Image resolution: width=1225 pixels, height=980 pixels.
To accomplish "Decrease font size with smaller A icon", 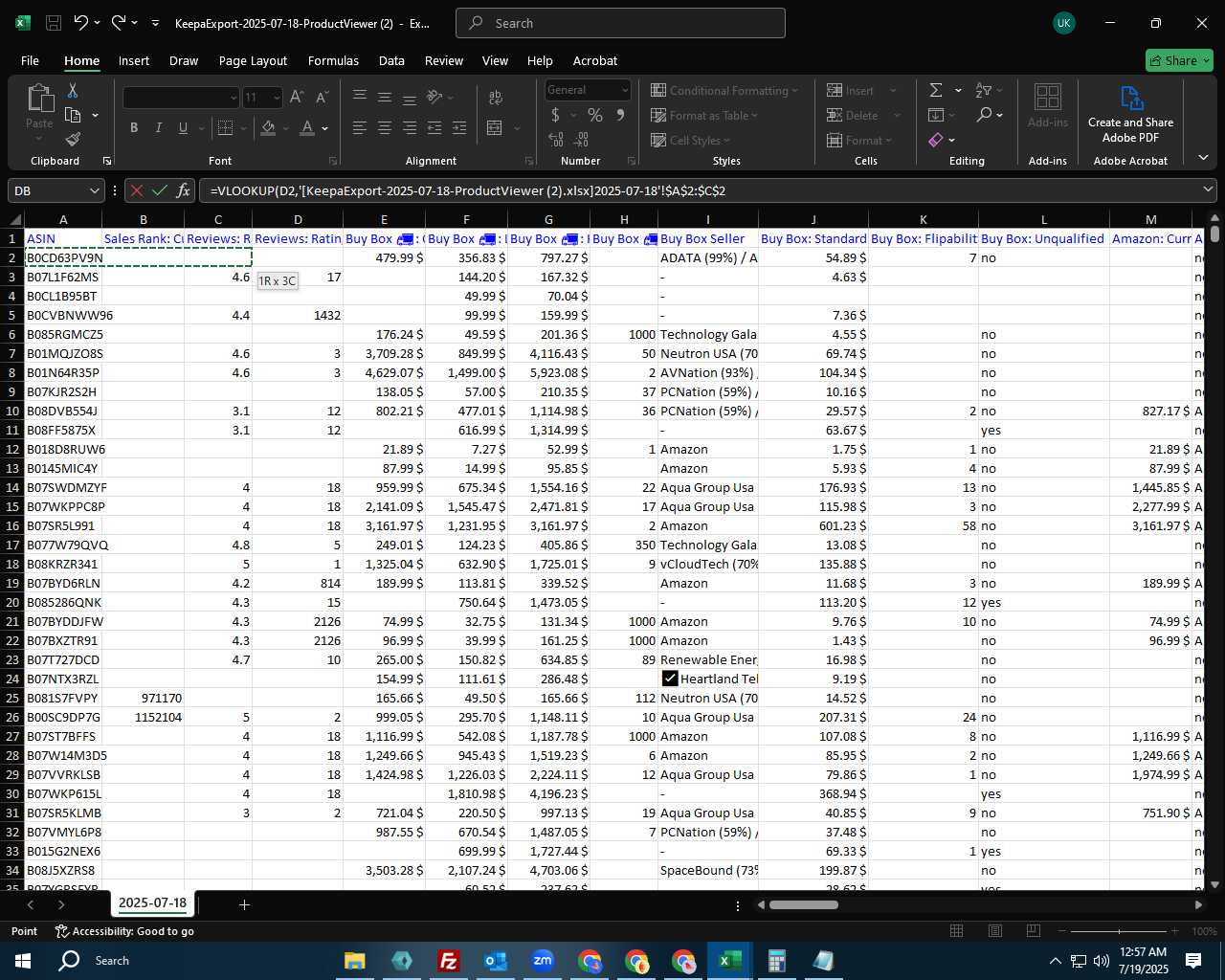I will [x=322, y=97].
